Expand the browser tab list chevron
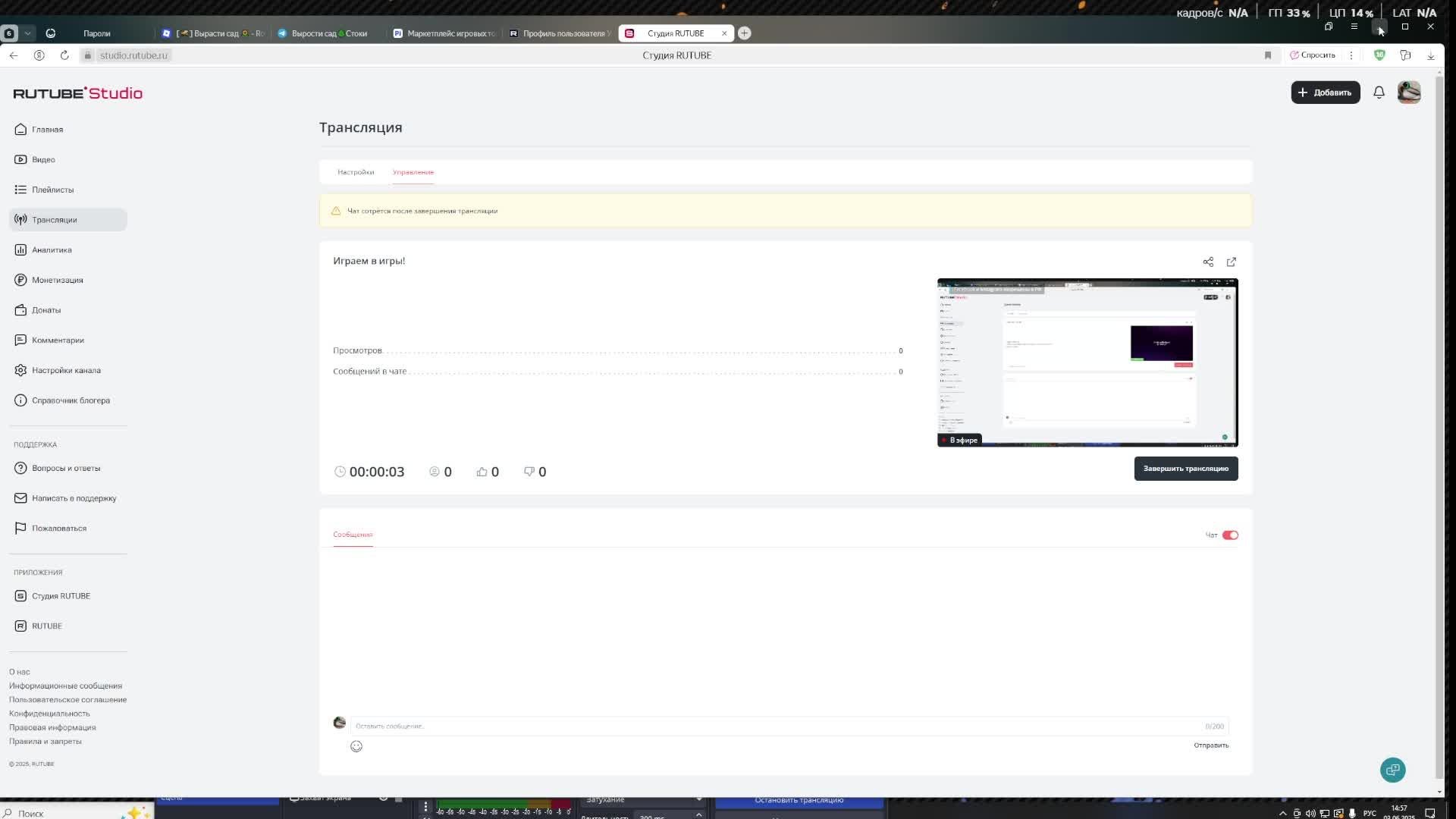 point(28,33)
